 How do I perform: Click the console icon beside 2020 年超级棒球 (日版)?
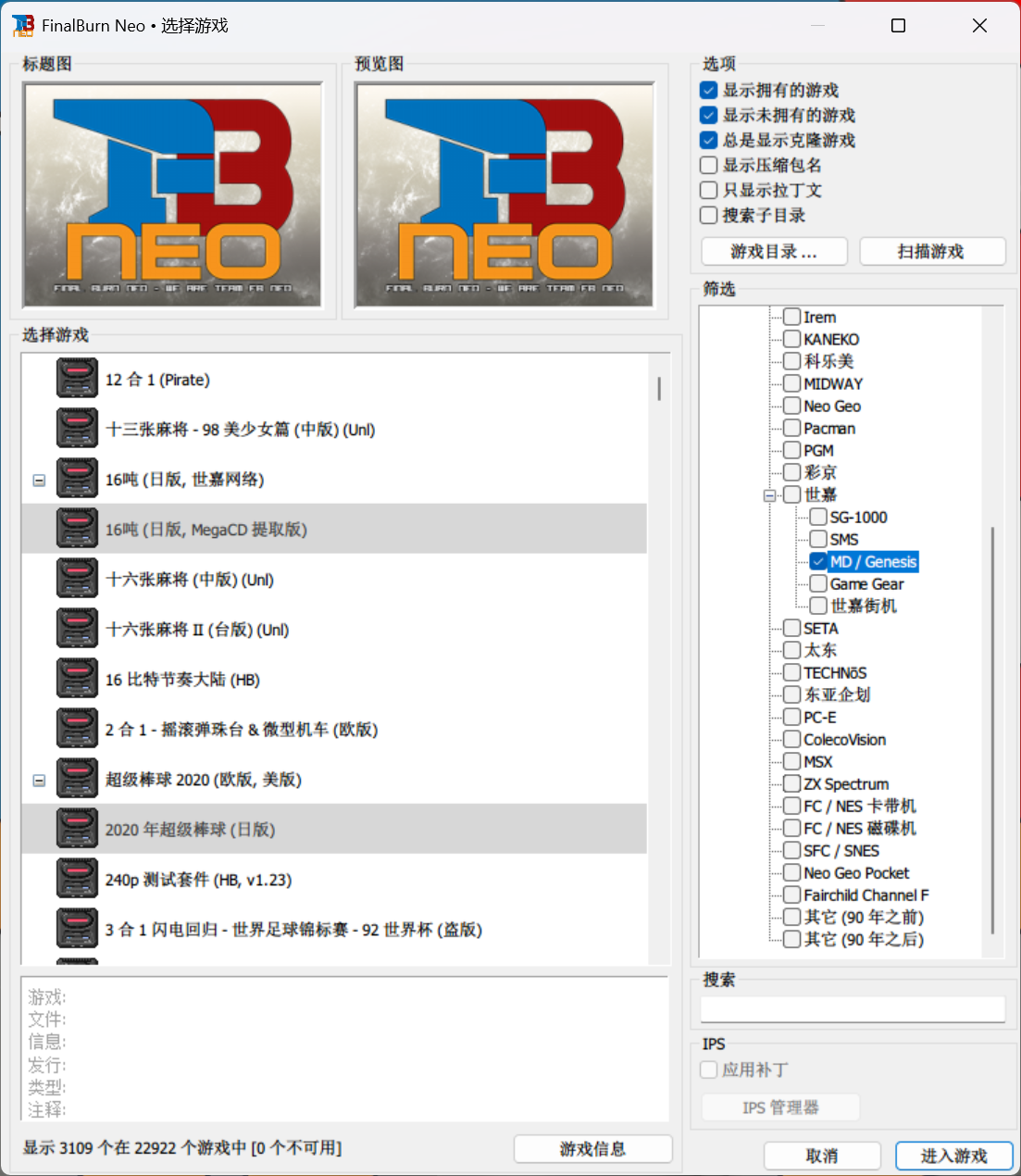click(77, 830)
